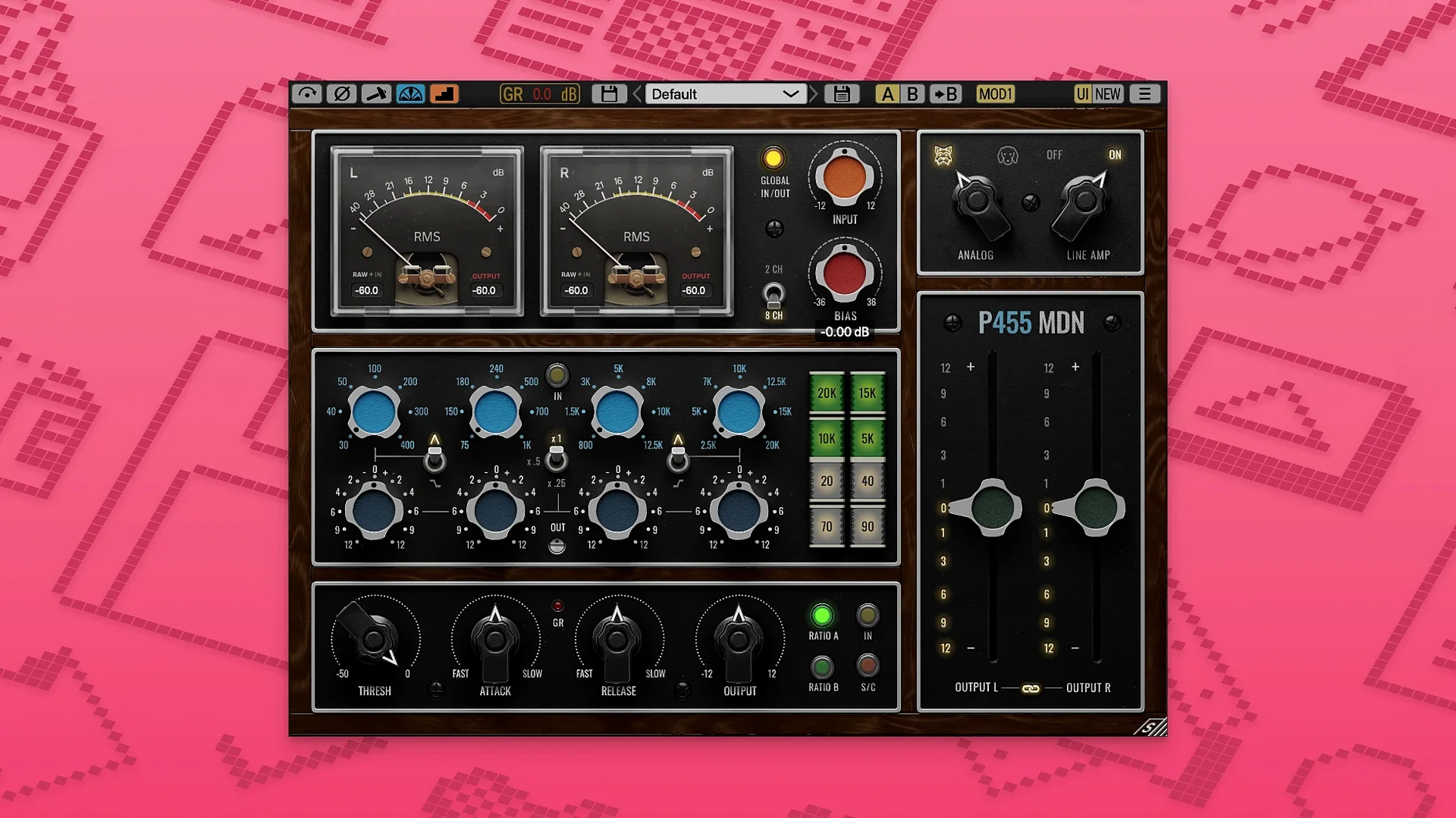Click the UI button in the toolbar
1456x818 pixels.
(1082, 94)
